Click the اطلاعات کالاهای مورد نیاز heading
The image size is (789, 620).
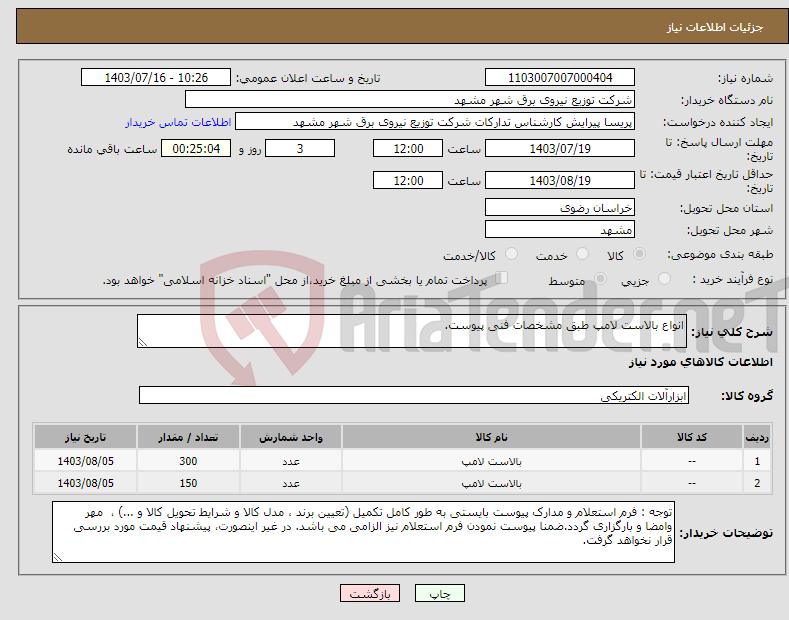coord(700,362)
